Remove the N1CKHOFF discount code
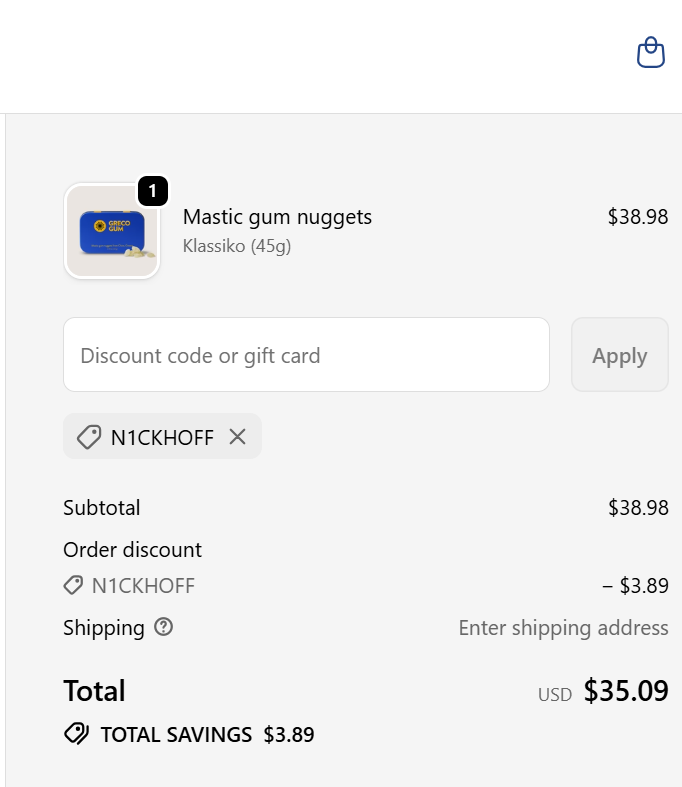 click(x=237, y=437)
